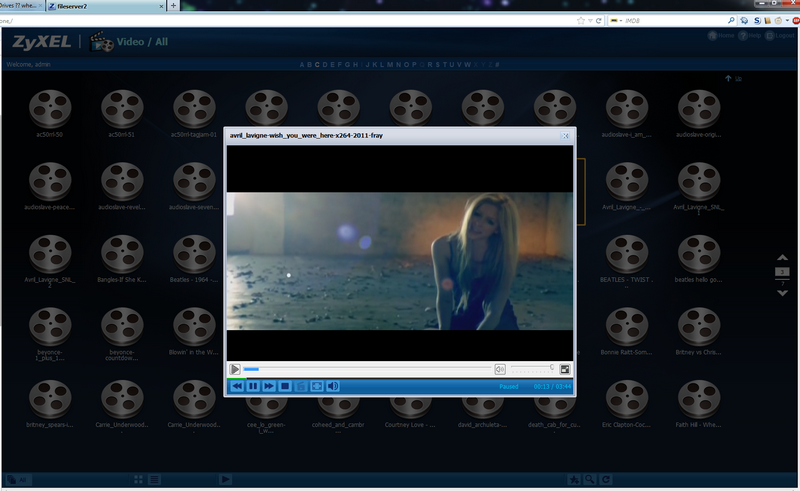
Task: Open the Bonnie Raitt-Som video reel
Action: click(627, 327)
